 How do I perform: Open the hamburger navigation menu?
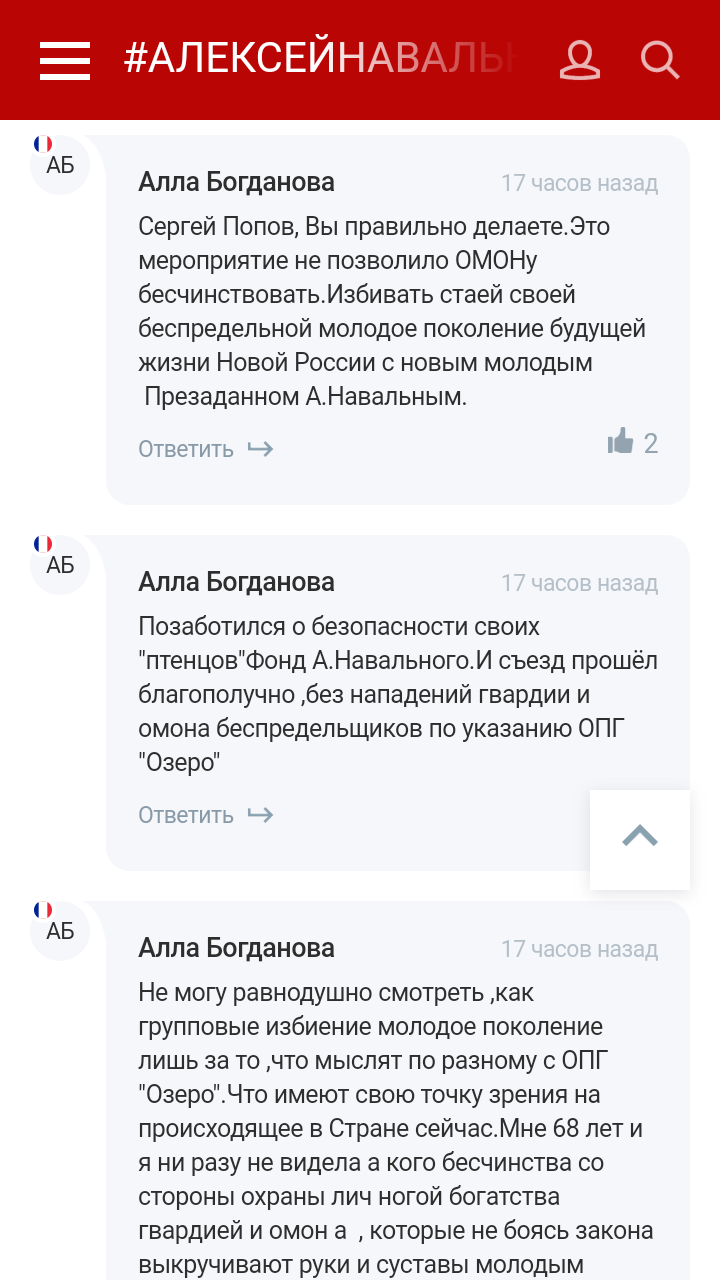click(65, 61)
